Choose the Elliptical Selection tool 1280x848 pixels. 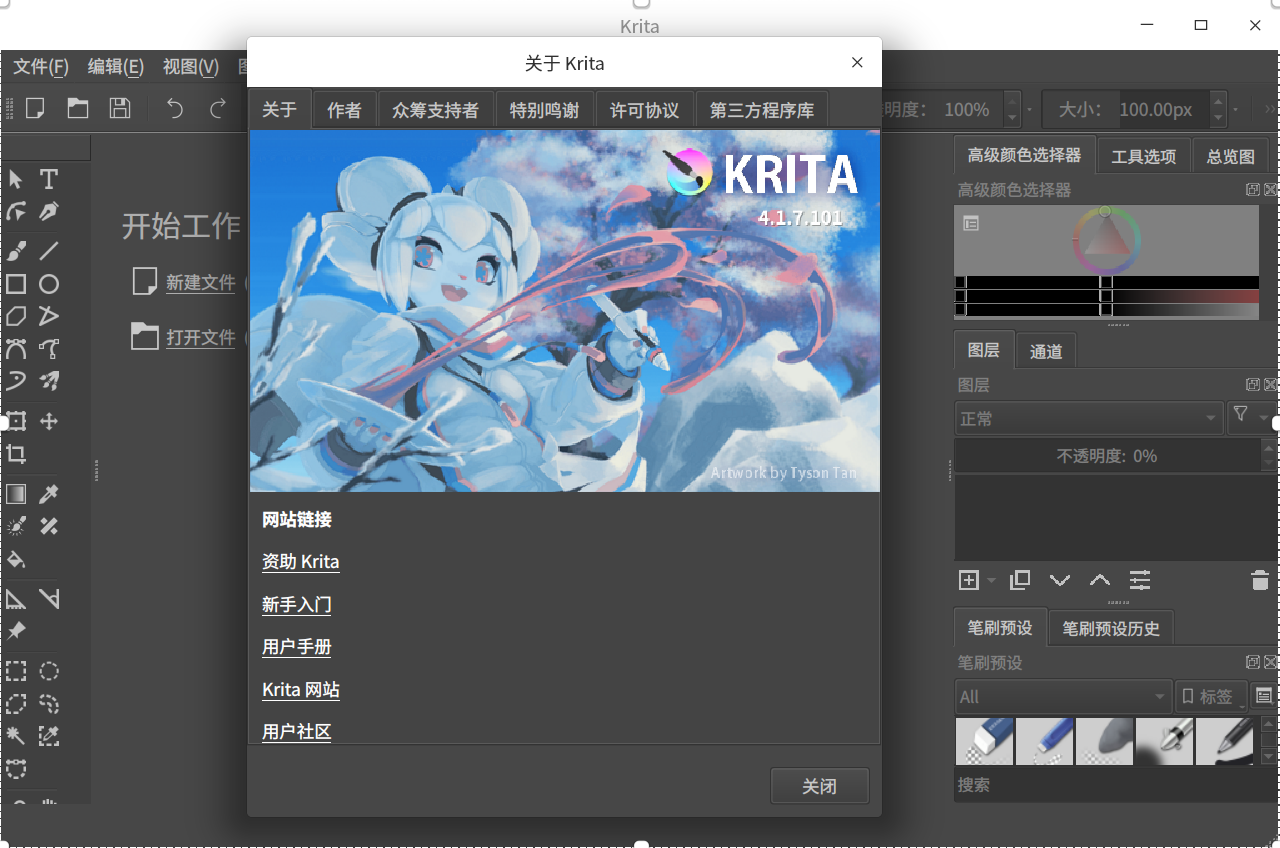(49, 671)
